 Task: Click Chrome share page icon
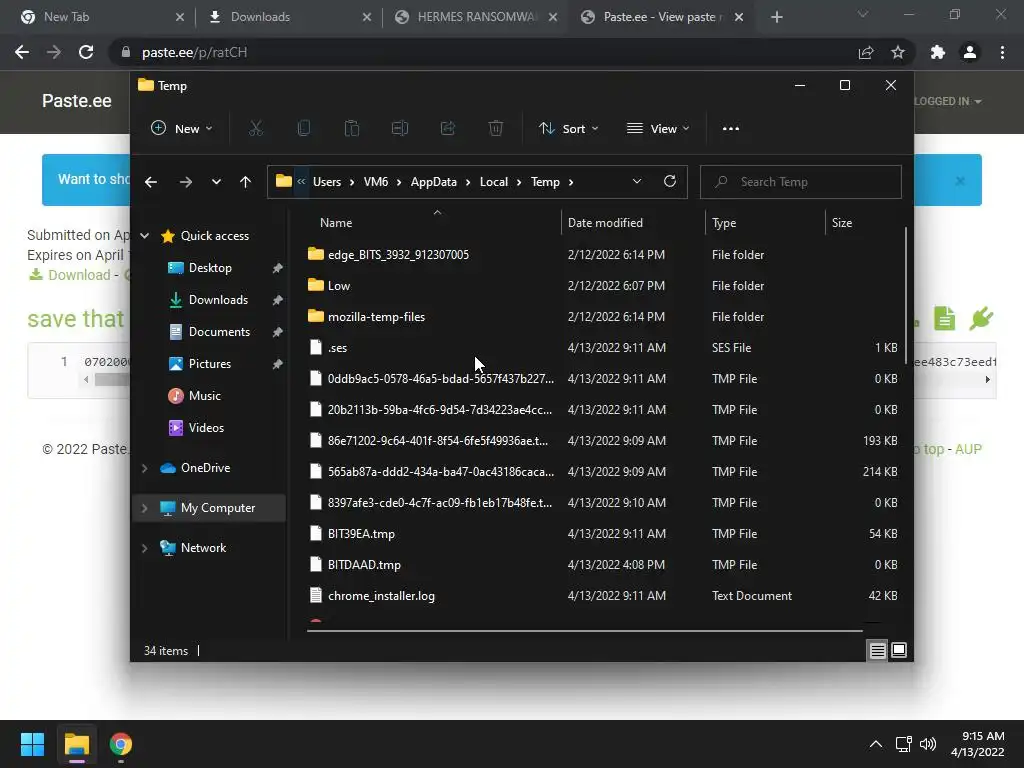(866, 52)
